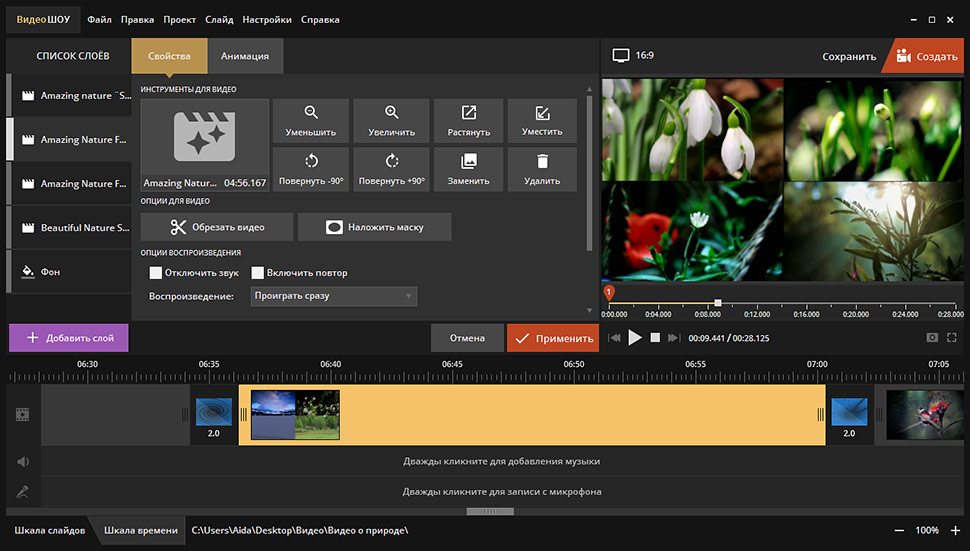The image size is (970, 551).
Task: Click the left blue transition 2.0 thumbnail
Action: [x=214, y=412]
